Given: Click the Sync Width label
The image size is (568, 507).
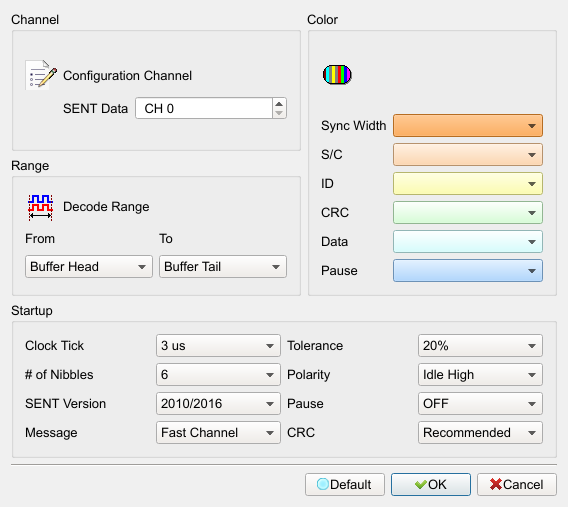Looking at the screenshot, I should 353,126.
